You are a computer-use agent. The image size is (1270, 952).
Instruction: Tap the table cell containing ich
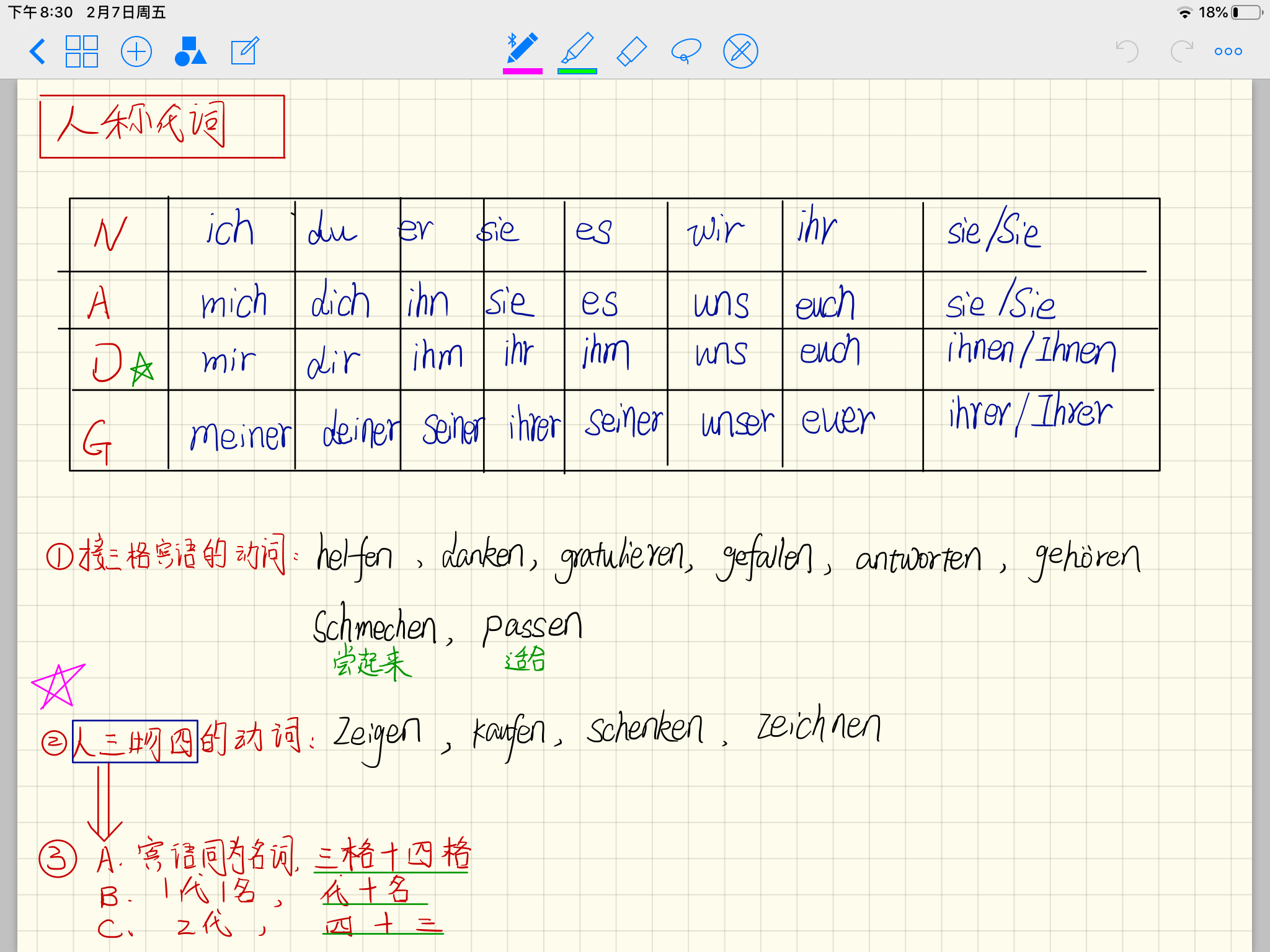point(231,231)
